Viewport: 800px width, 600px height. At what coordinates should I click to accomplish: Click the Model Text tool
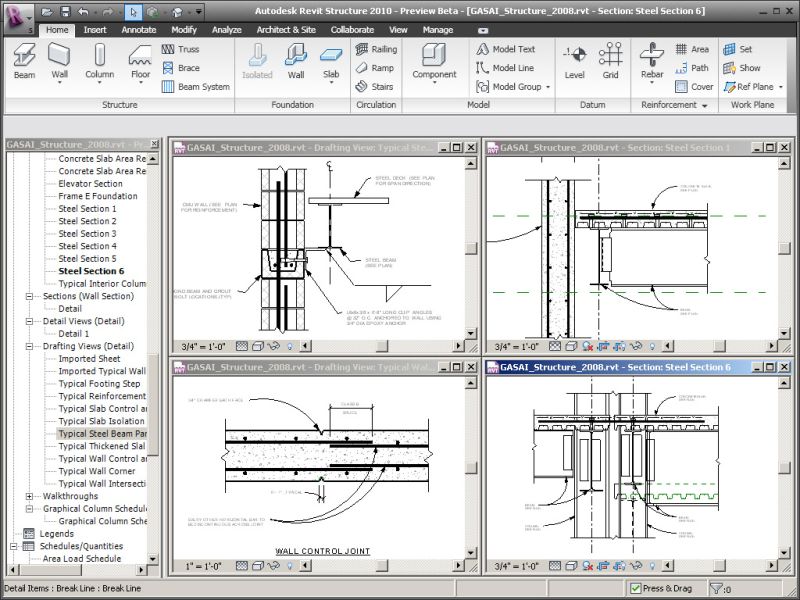[505, 49]
